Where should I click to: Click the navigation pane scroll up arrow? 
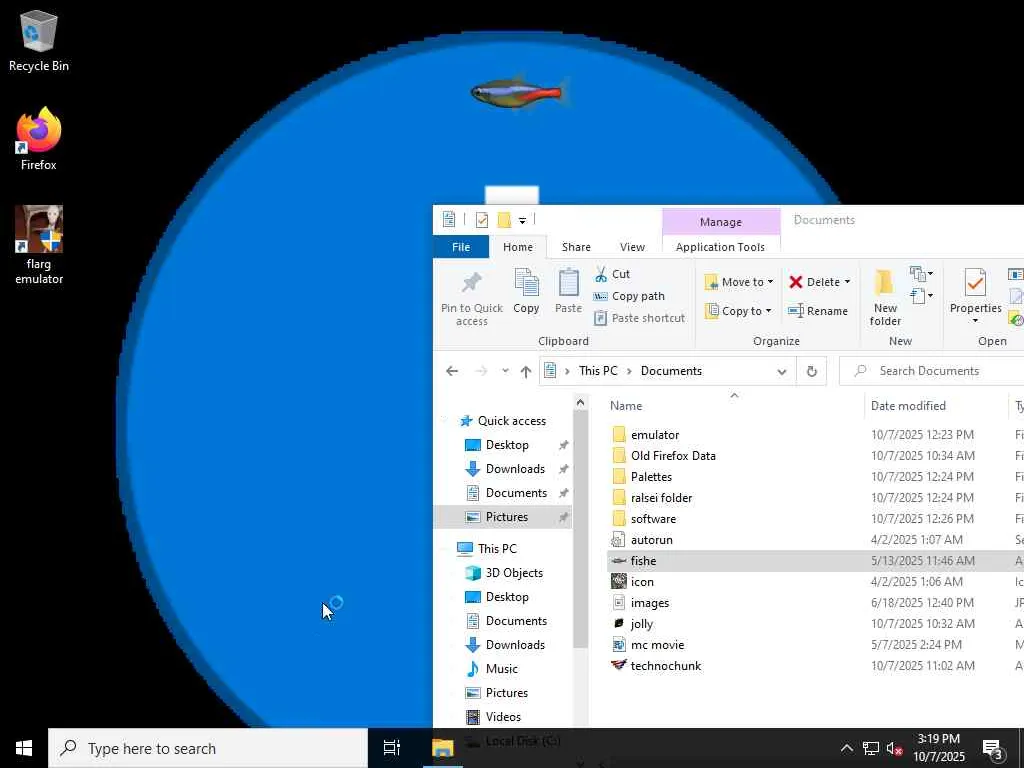[x=580, y=404]
